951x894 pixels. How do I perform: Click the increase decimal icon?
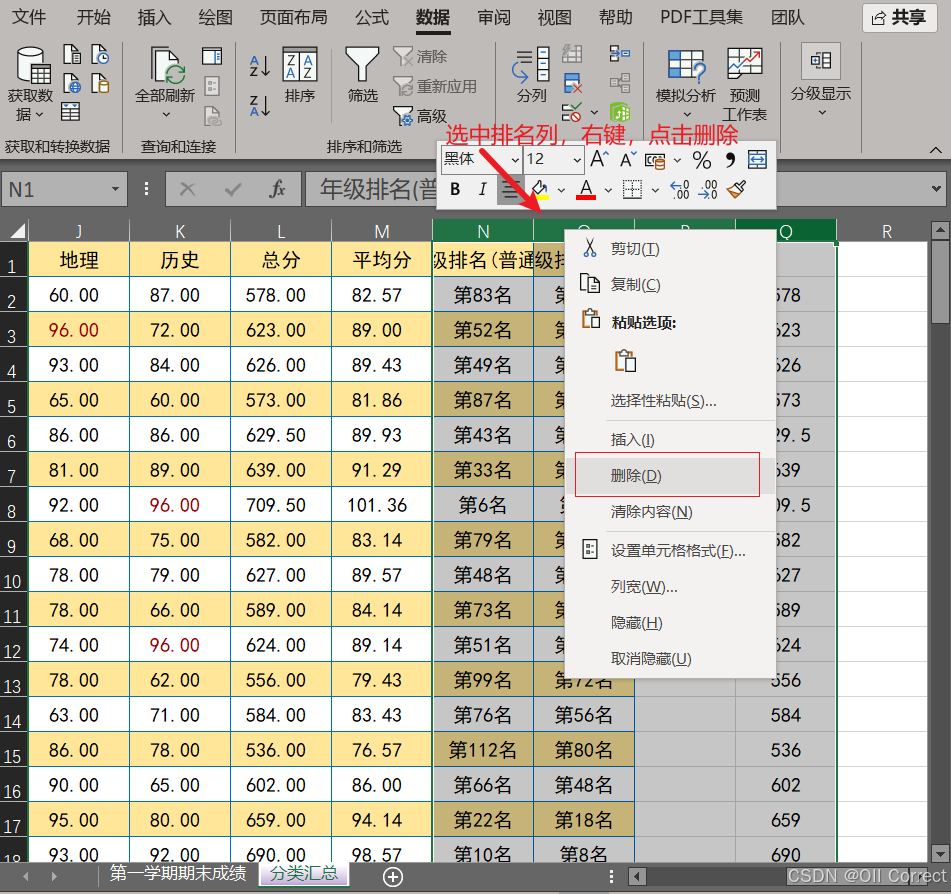point(679,190)
